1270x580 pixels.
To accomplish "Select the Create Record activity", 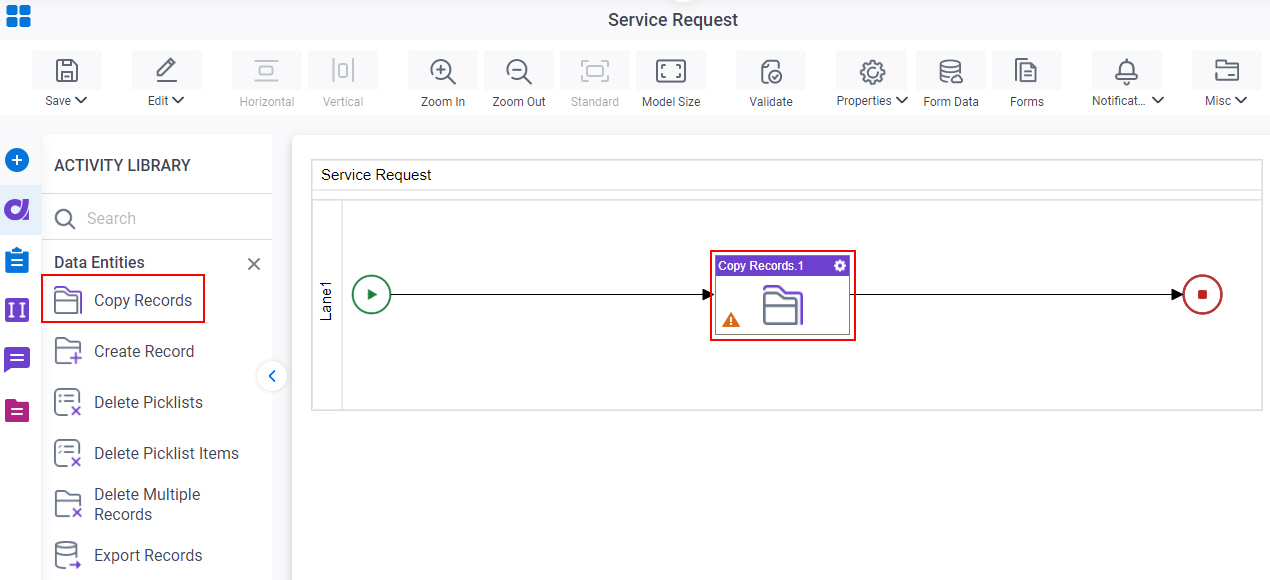I will [x=124, y=351].
